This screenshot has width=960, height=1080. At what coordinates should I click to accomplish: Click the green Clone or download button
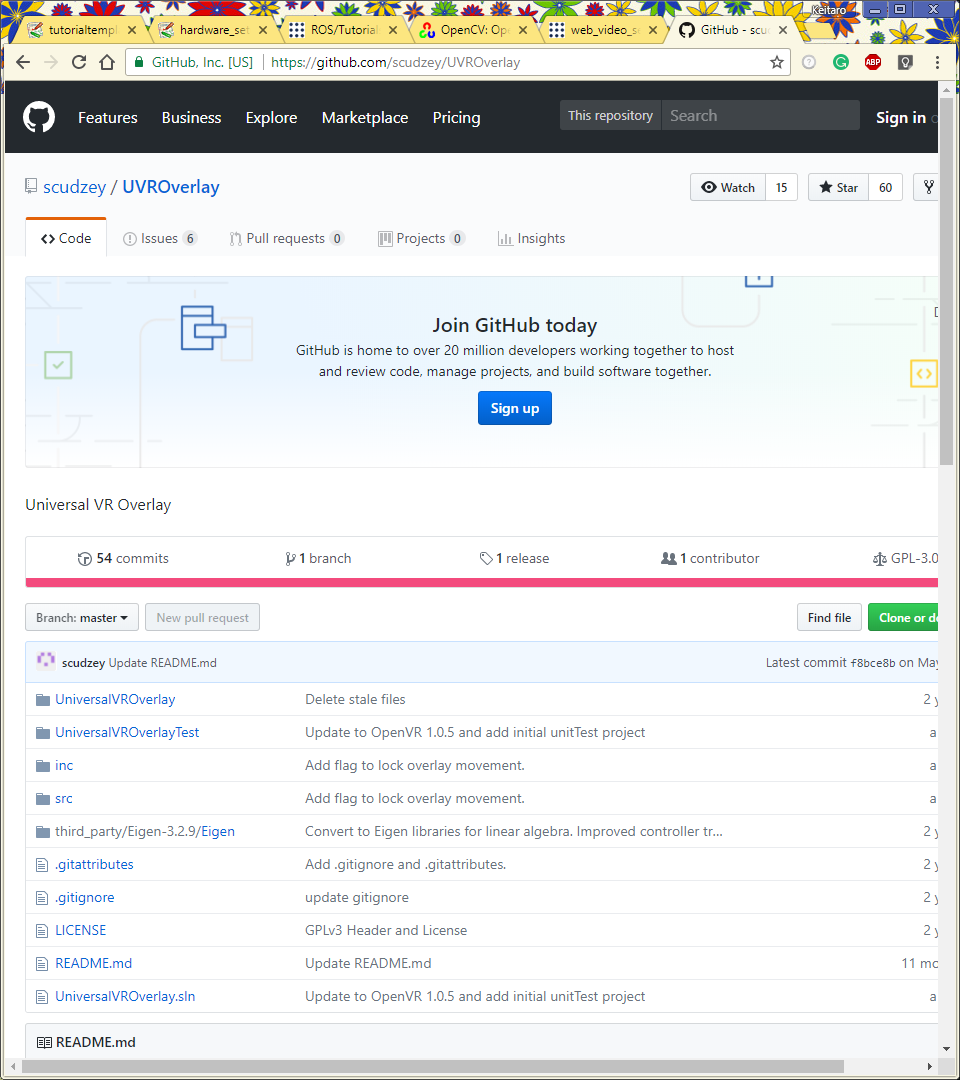click(x=904, y=617)
